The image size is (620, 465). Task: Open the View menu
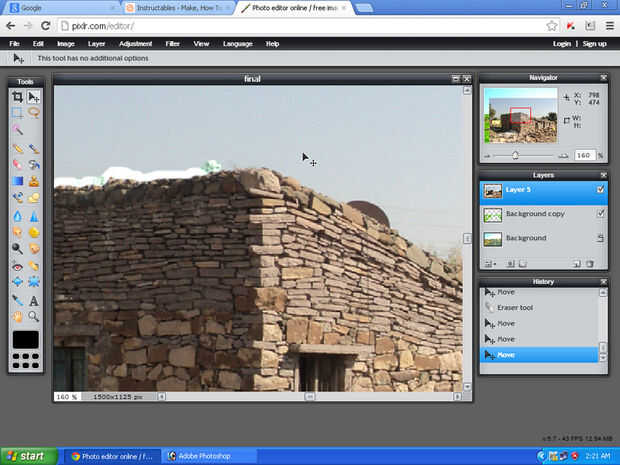(201, 43)
